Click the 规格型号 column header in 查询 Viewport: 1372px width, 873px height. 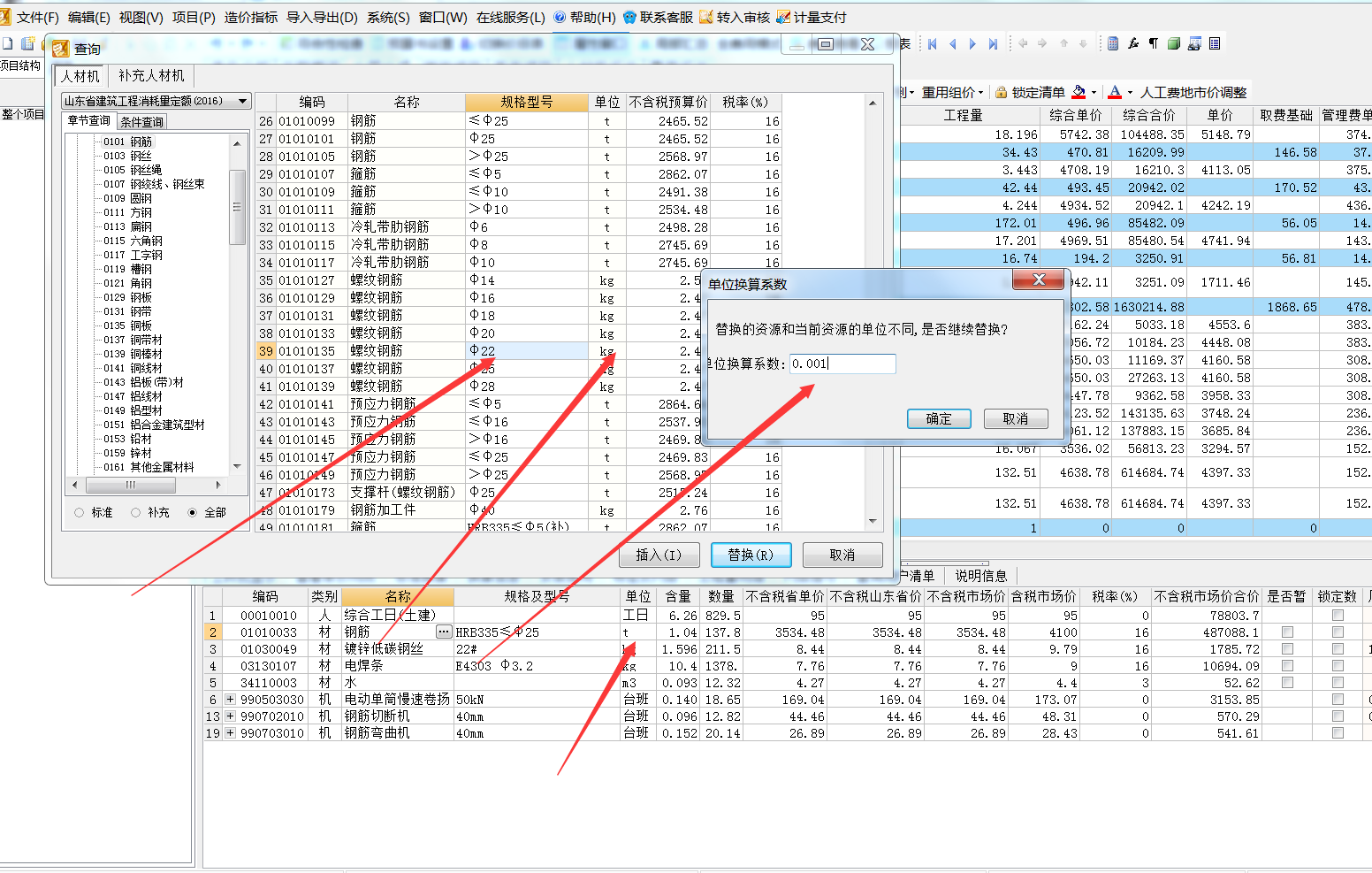pos(527,102)
